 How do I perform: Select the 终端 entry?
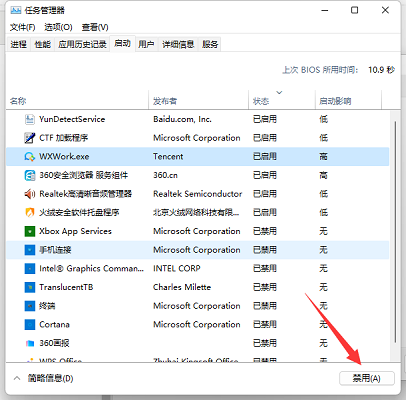pos(47,306)
